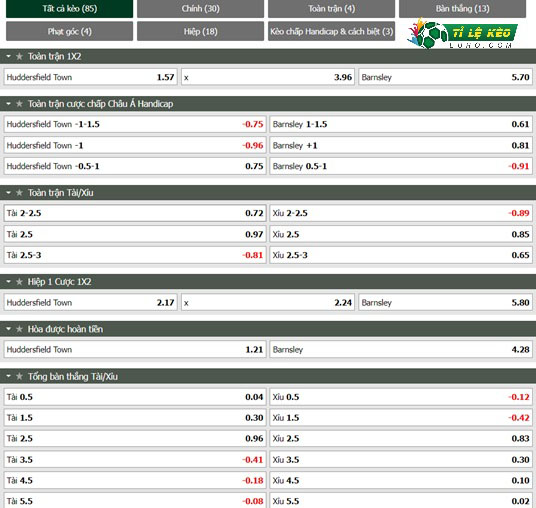Bet Barnsley full-match win at 5.70
536x508 pixels.
point(445,77)
